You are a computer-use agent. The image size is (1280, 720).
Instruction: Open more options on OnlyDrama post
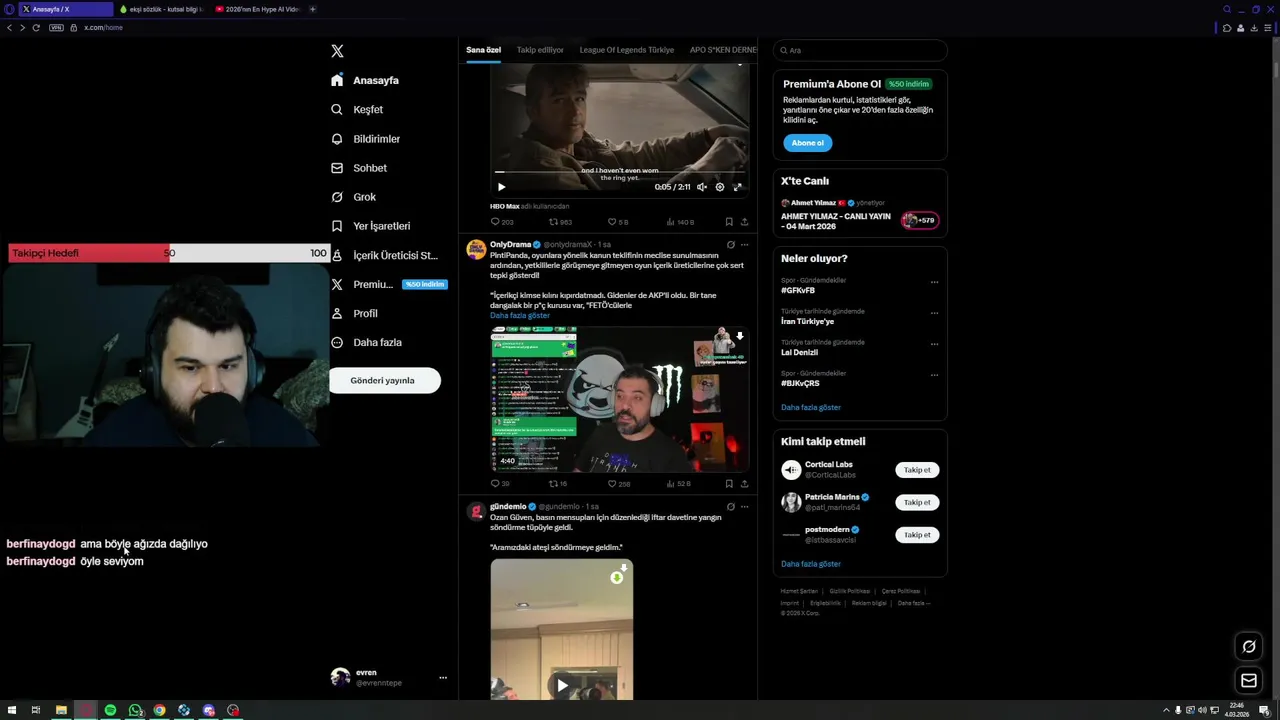point(744,244)
